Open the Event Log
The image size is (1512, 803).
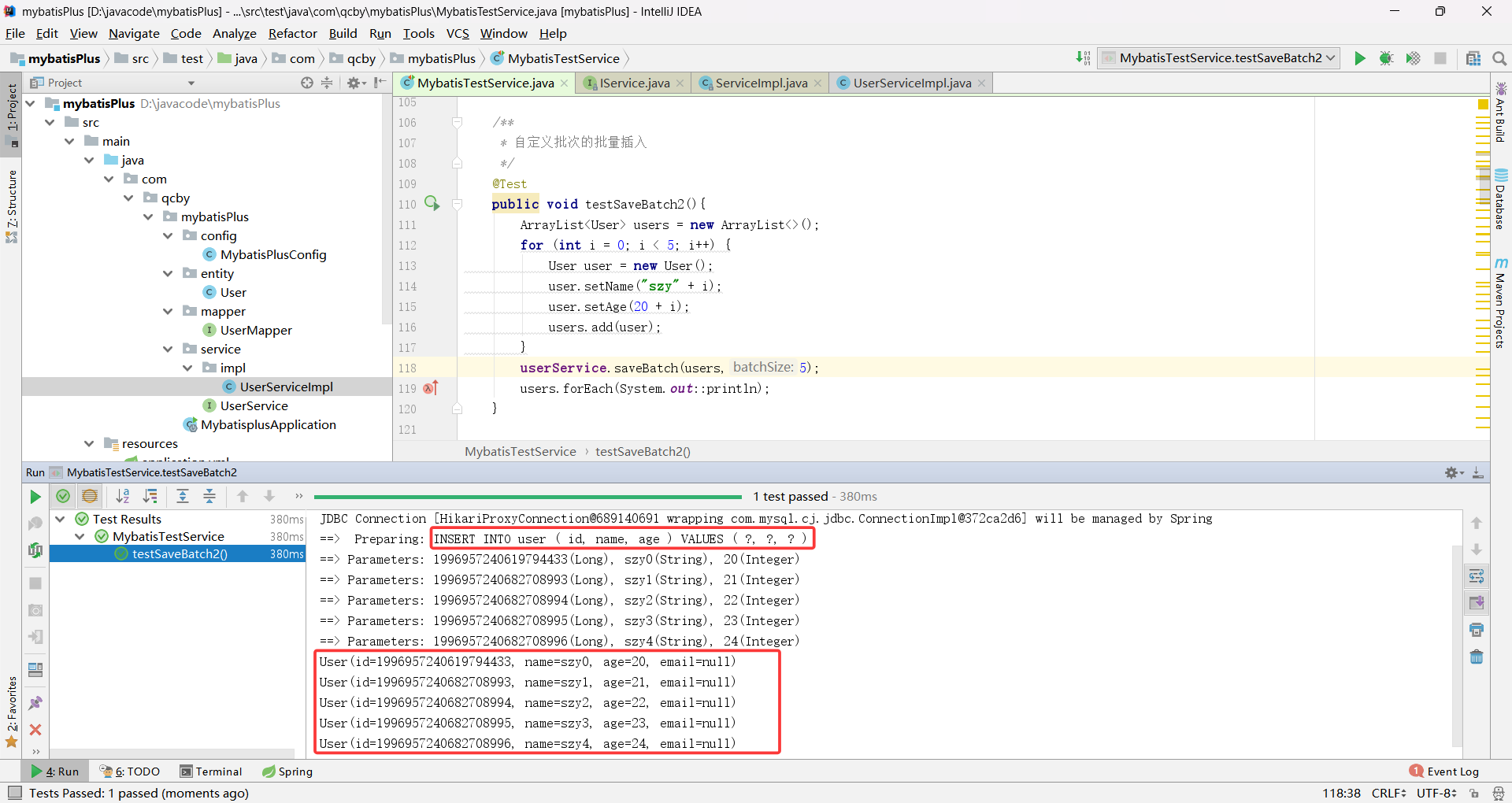(1444, 772)
